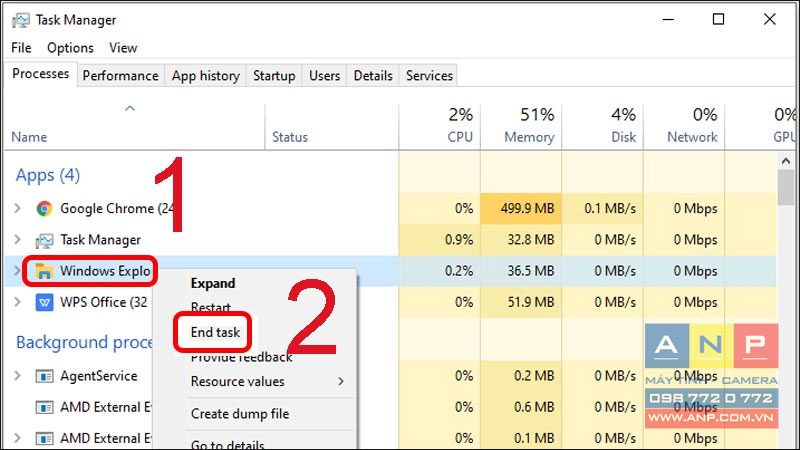Click the Apps (4) group heading
Viewport: 800px width, 450px height.
tap(48, 176)
